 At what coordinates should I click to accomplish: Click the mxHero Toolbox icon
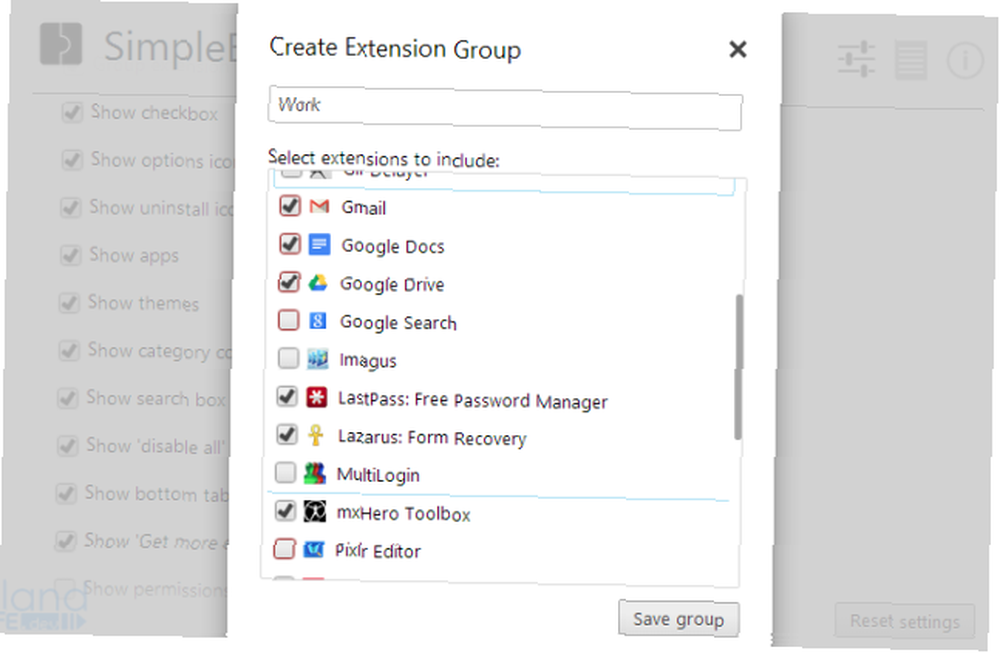pyautogui.click(x=314, y=511)
